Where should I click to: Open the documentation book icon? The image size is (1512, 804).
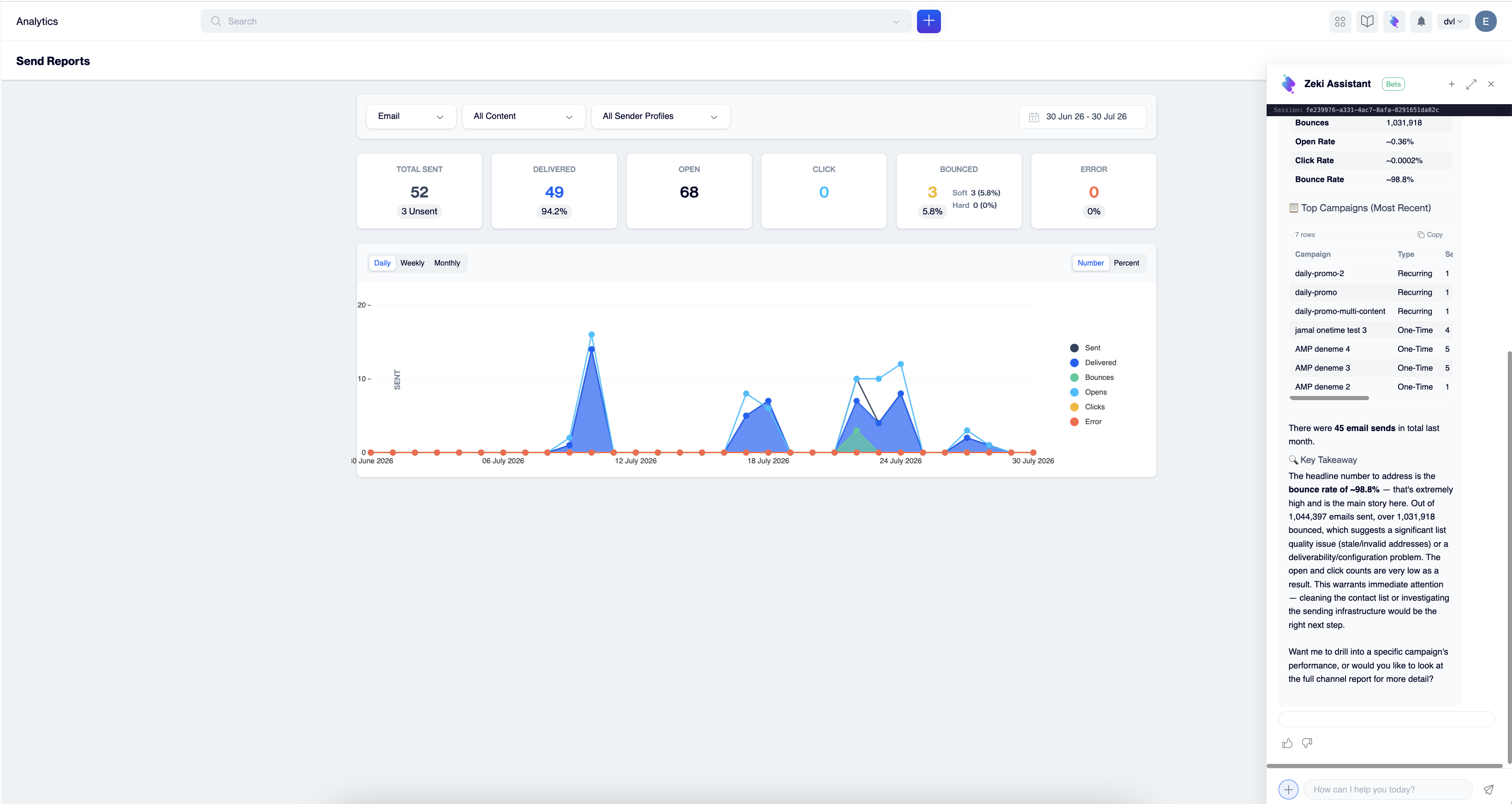point(1367,22)
